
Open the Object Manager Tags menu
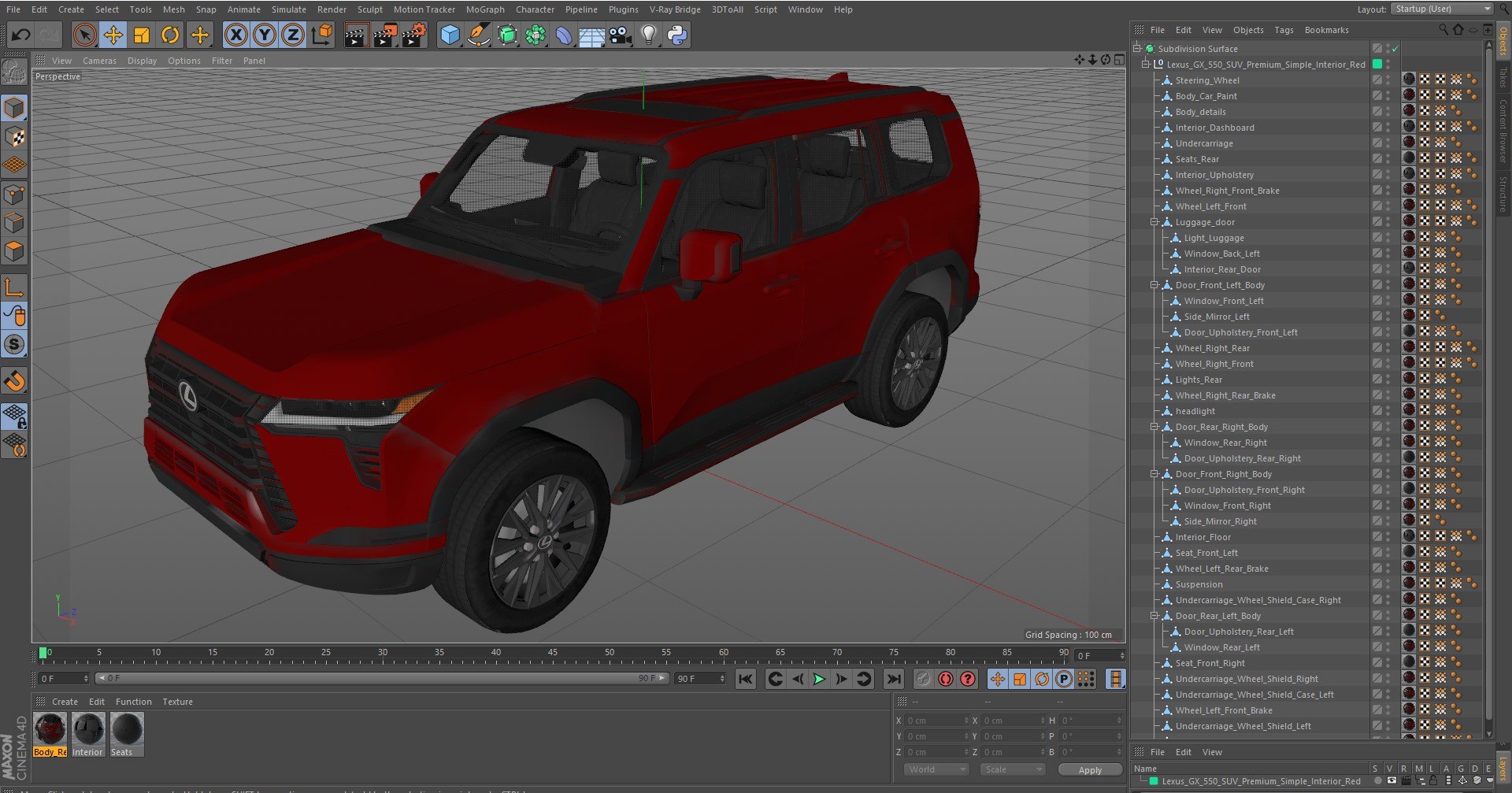pos(1284,30)
